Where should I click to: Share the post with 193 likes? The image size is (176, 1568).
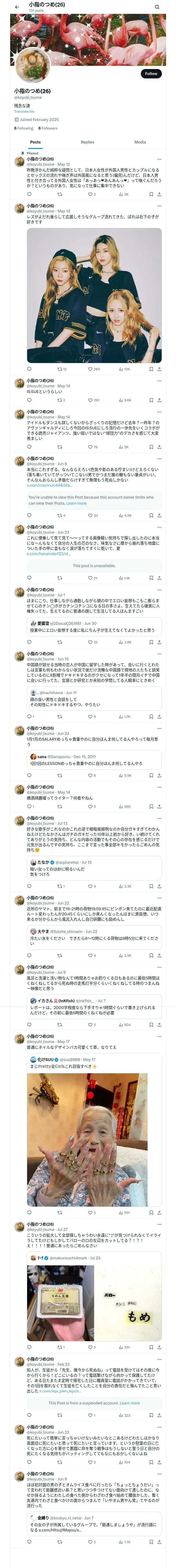click(x=159, y=400)
